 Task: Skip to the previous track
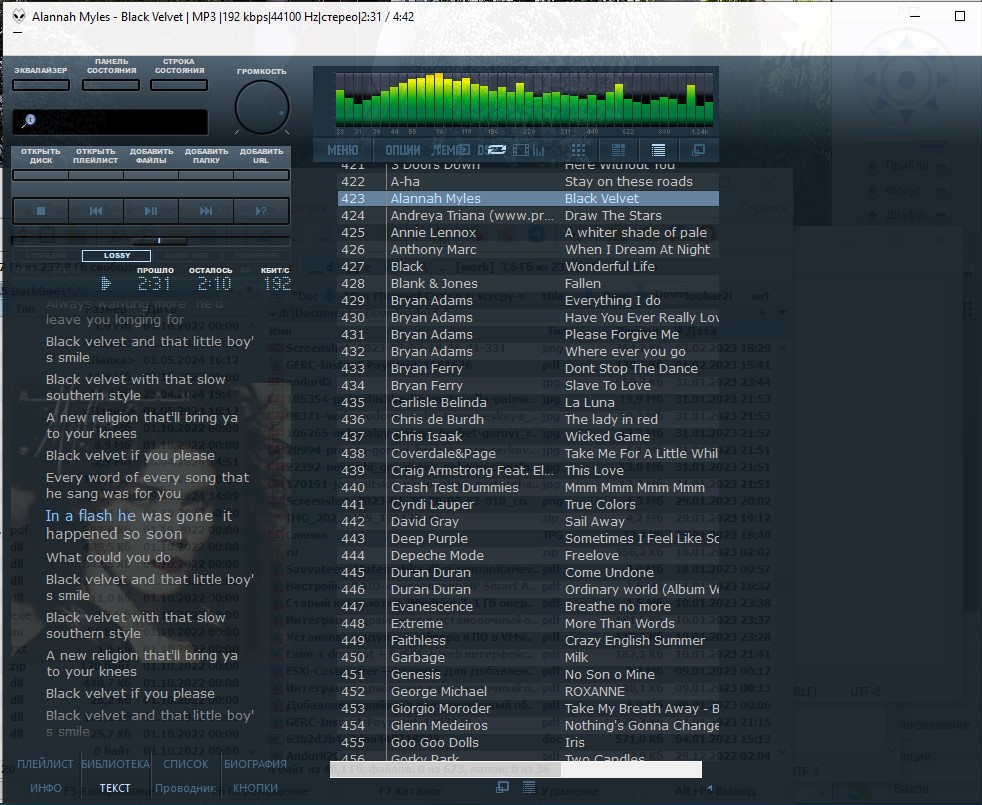pyautogui.click(x=96, y=211)
